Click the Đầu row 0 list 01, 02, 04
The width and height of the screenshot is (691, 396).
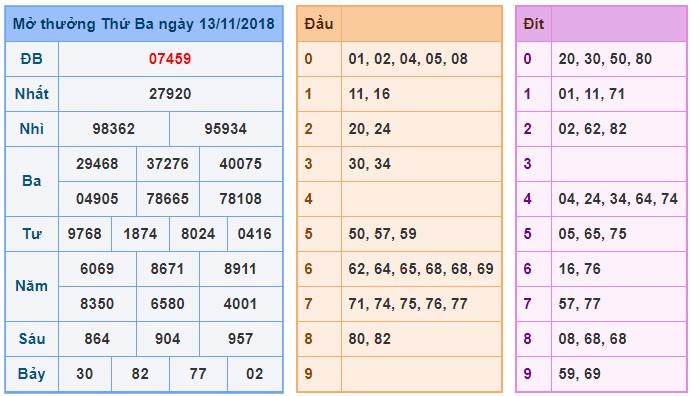coord(382,59)
